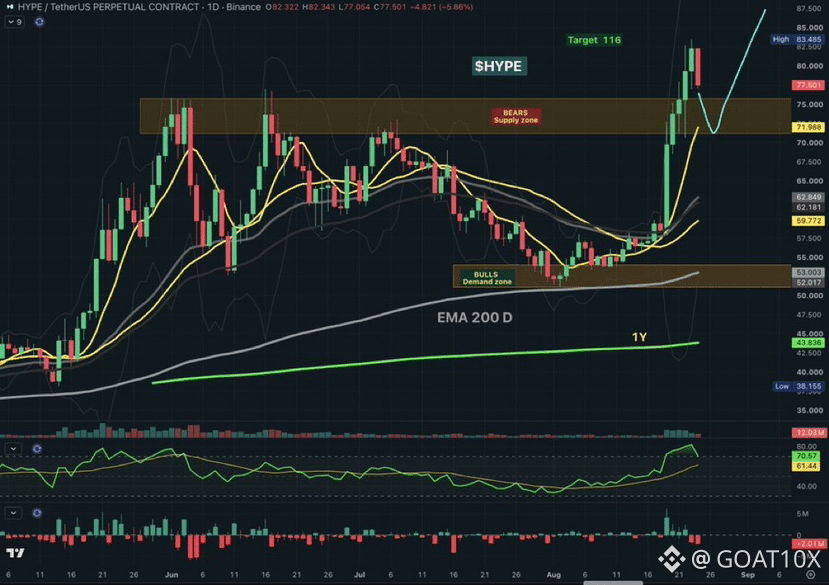Select the '$HYPE' label on chart
Screen dimensions: 829x585
499,66
